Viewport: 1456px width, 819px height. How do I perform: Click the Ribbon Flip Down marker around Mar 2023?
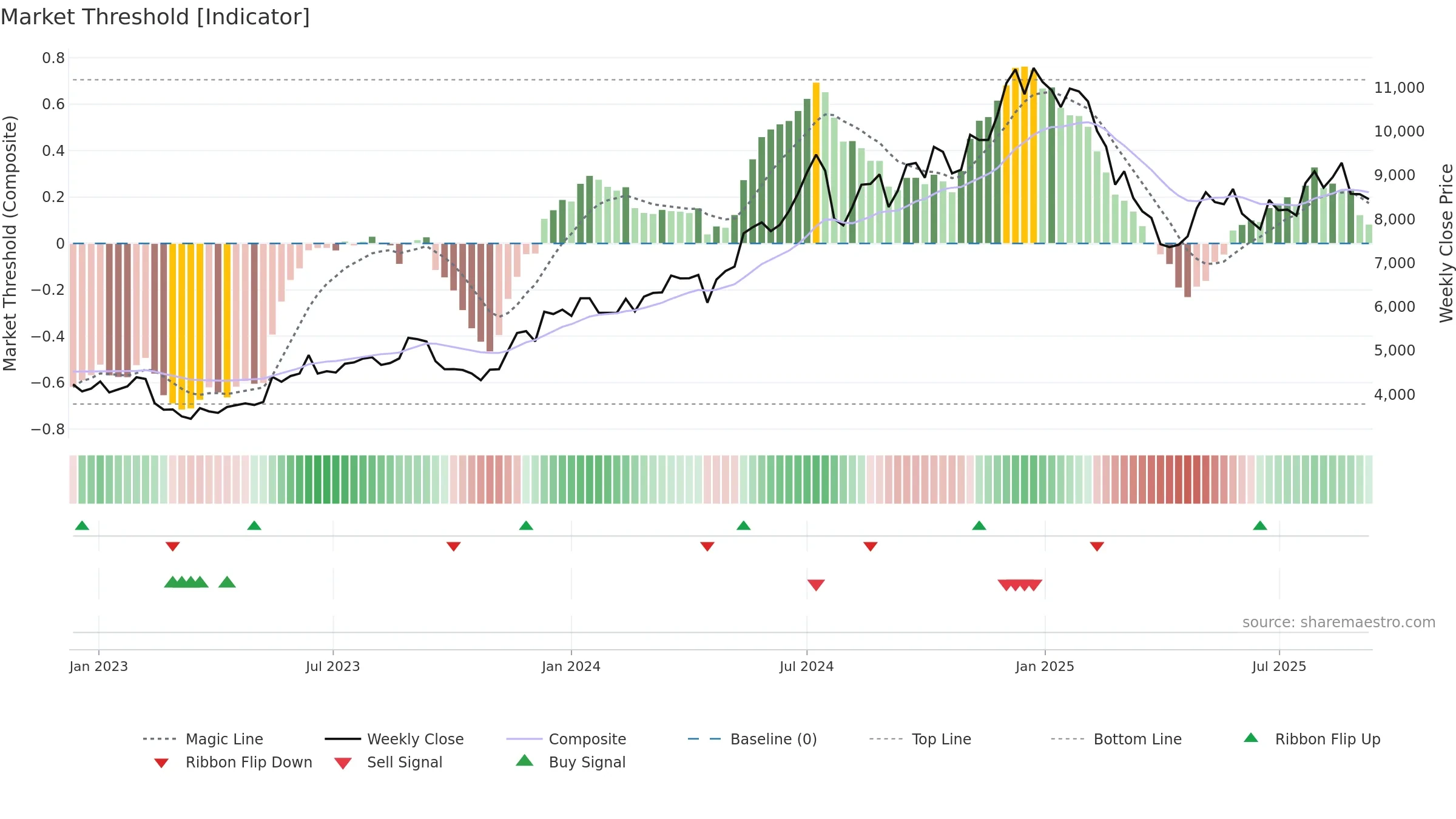point(172,547)
